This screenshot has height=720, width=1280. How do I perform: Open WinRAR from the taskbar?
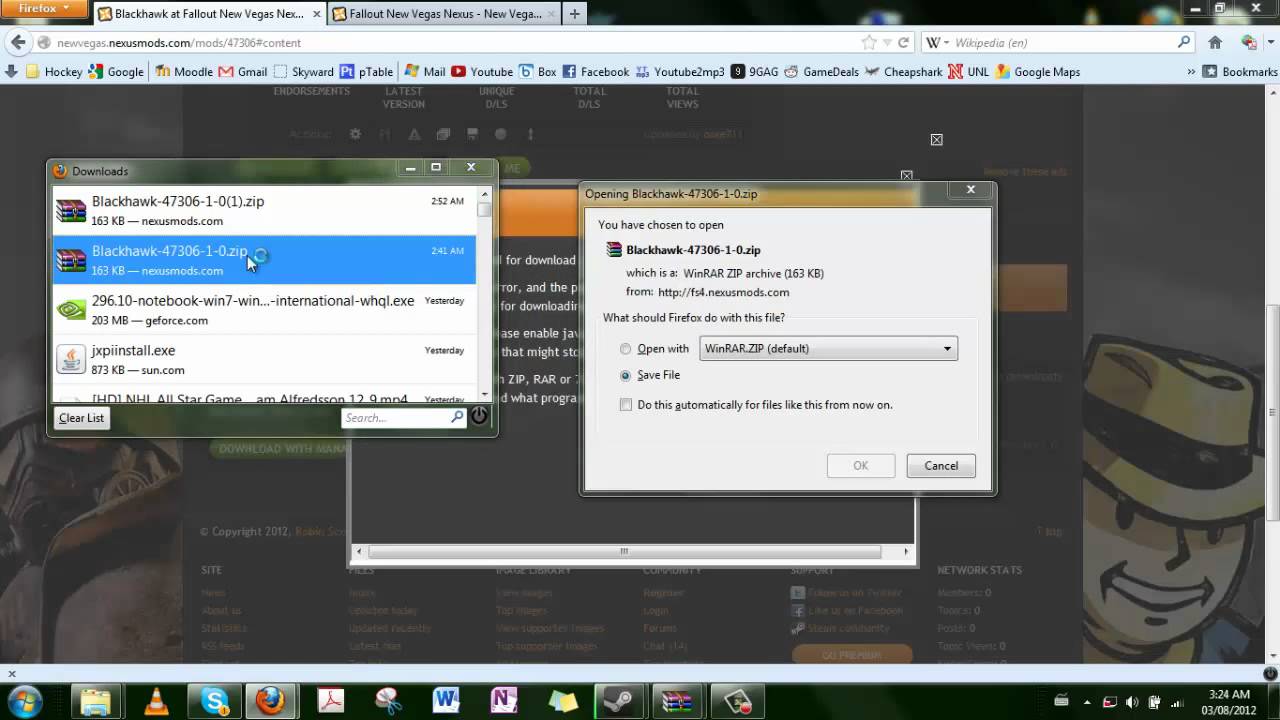coord(676,701)
